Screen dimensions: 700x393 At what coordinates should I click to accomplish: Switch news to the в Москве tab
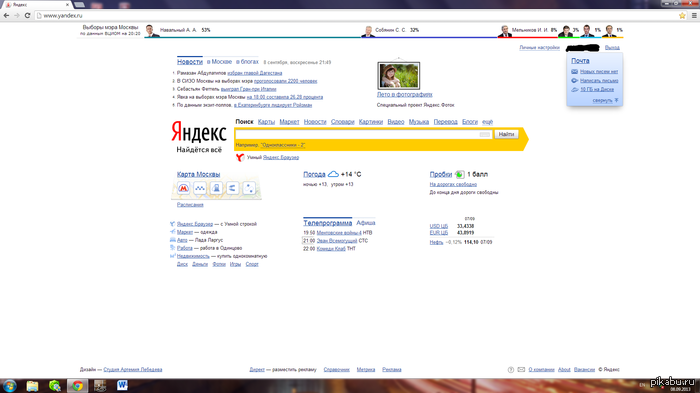click(x=219, y=62)
